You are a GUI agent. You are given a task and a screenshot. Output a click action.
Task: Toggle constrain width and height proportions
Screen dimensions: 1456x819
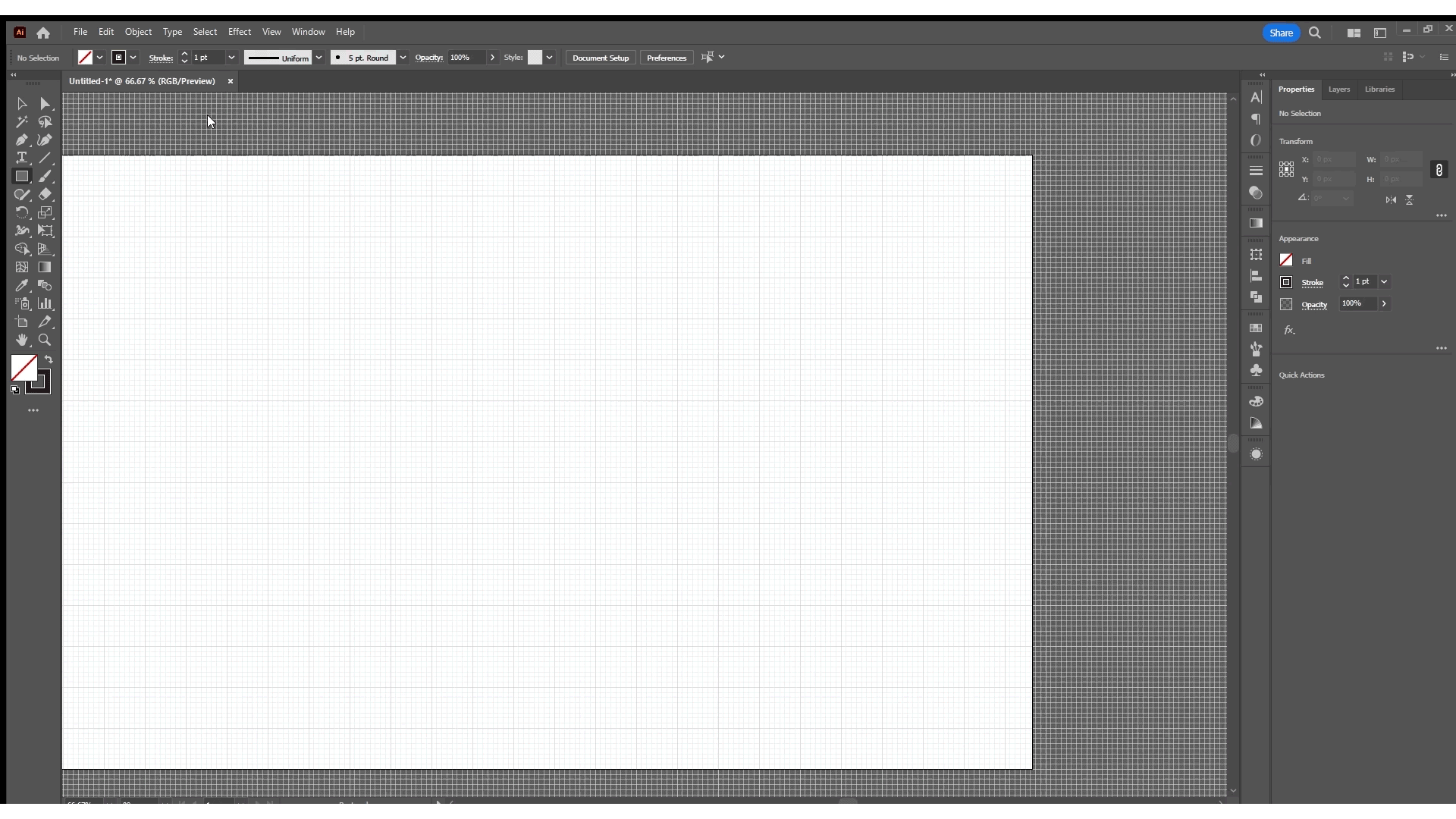[1439, 170]
